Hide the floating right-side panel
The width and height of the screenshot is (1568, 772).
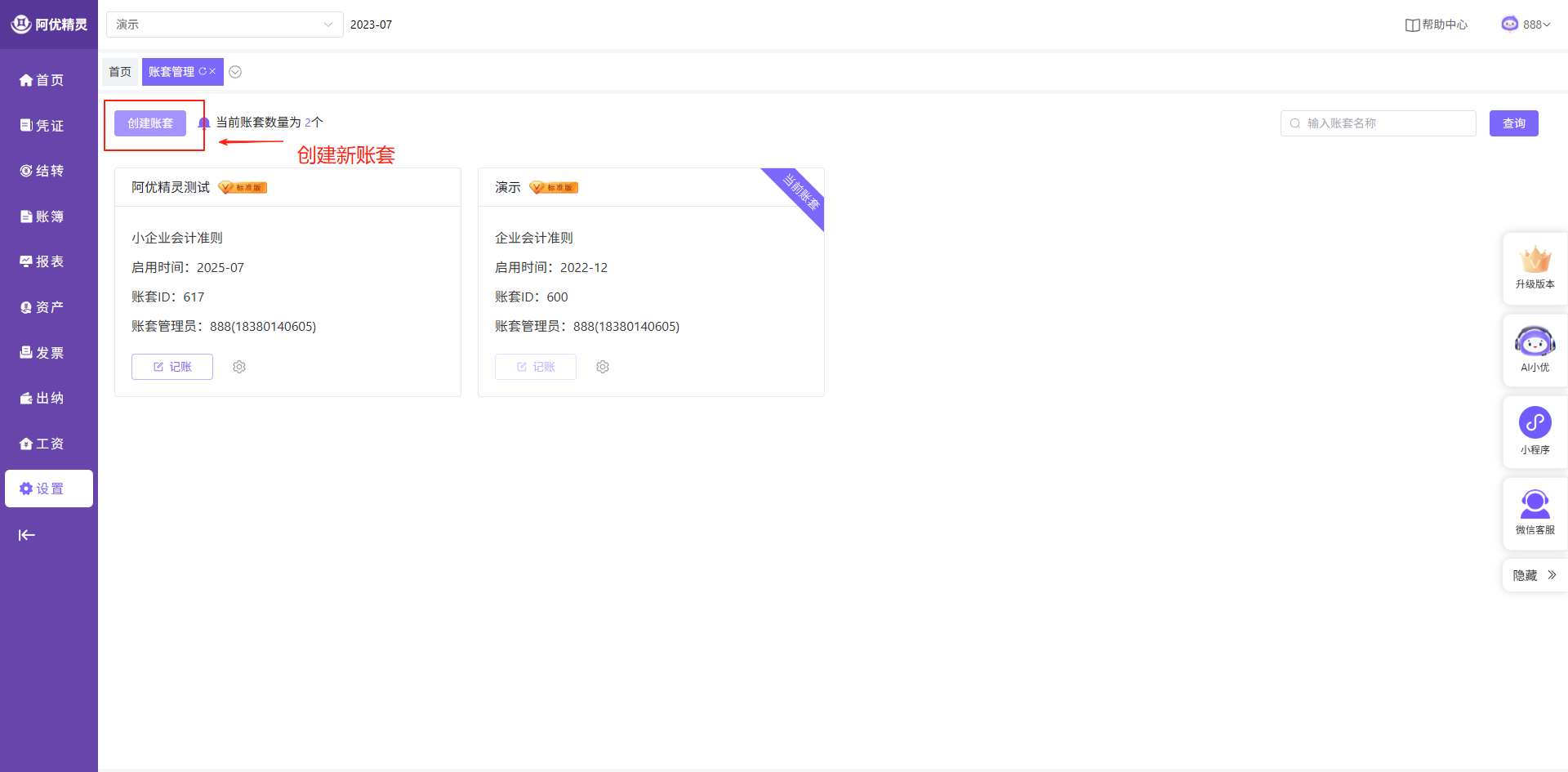(x=1535, y=575)
